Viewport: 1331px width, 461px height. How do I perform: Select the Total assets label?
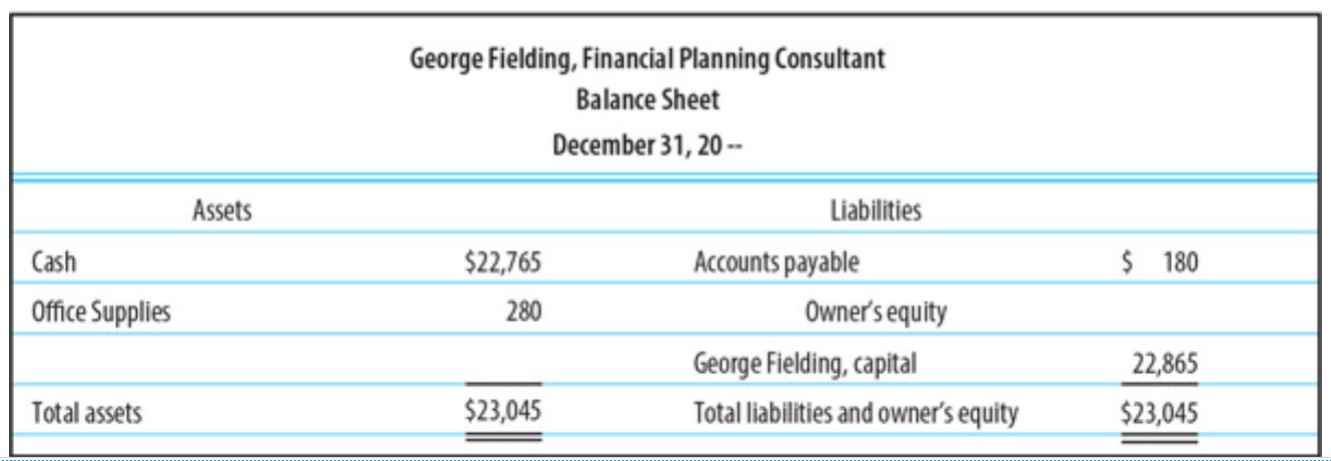(86, 412)
